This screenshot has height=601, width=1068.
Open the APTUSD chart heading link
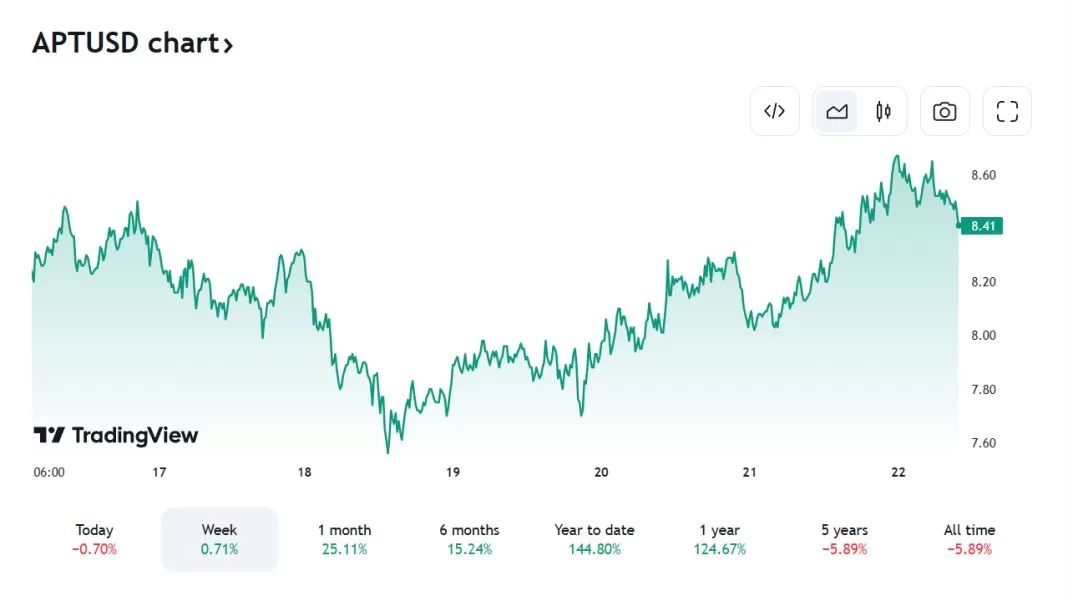(x=125, y=44)
